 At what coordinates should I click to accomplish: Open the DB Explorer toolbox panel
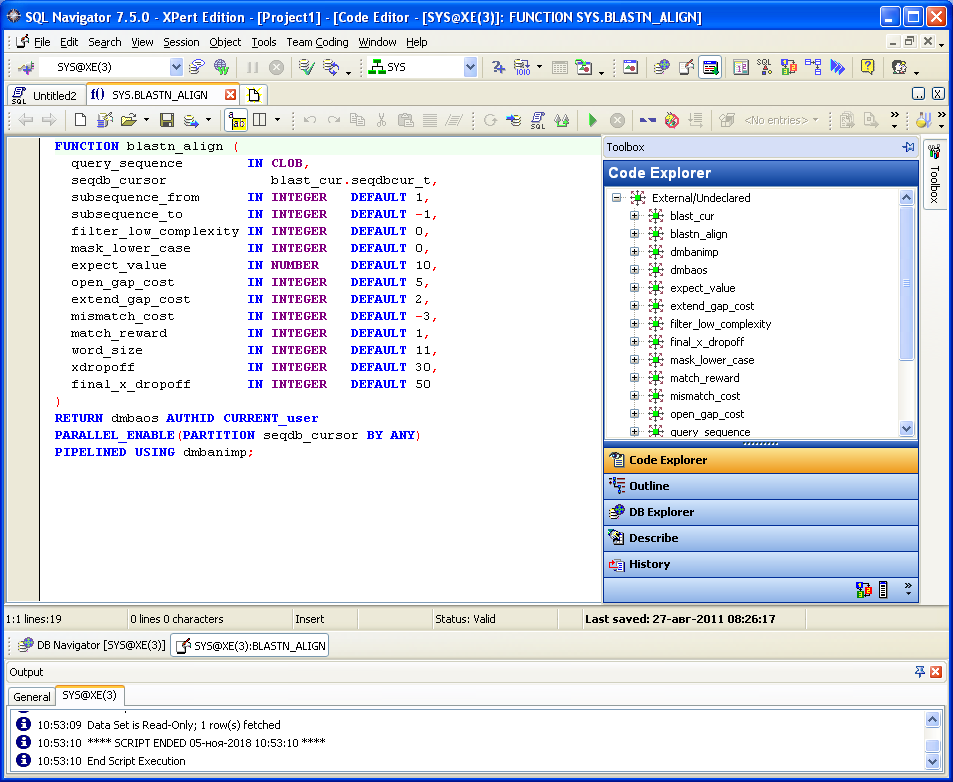click(661, 512)
